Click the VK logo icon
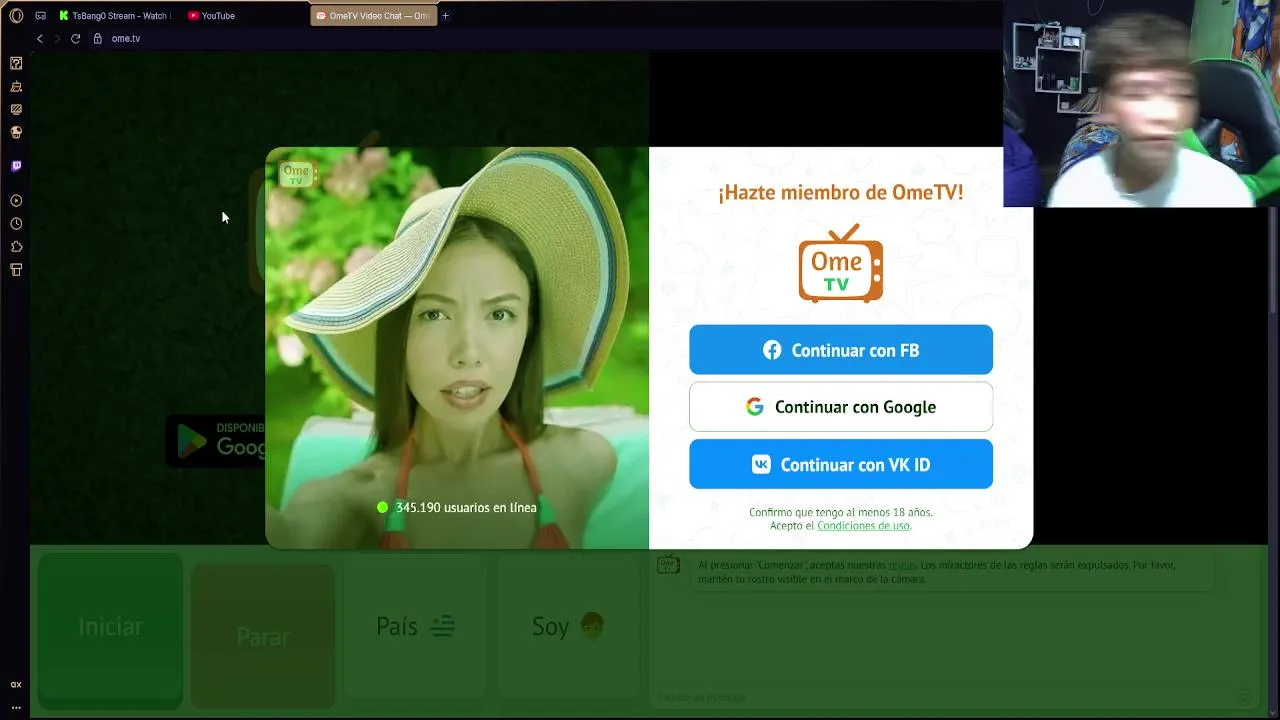The height and width of the screenshot is (720, 1280). click(761, 465)
